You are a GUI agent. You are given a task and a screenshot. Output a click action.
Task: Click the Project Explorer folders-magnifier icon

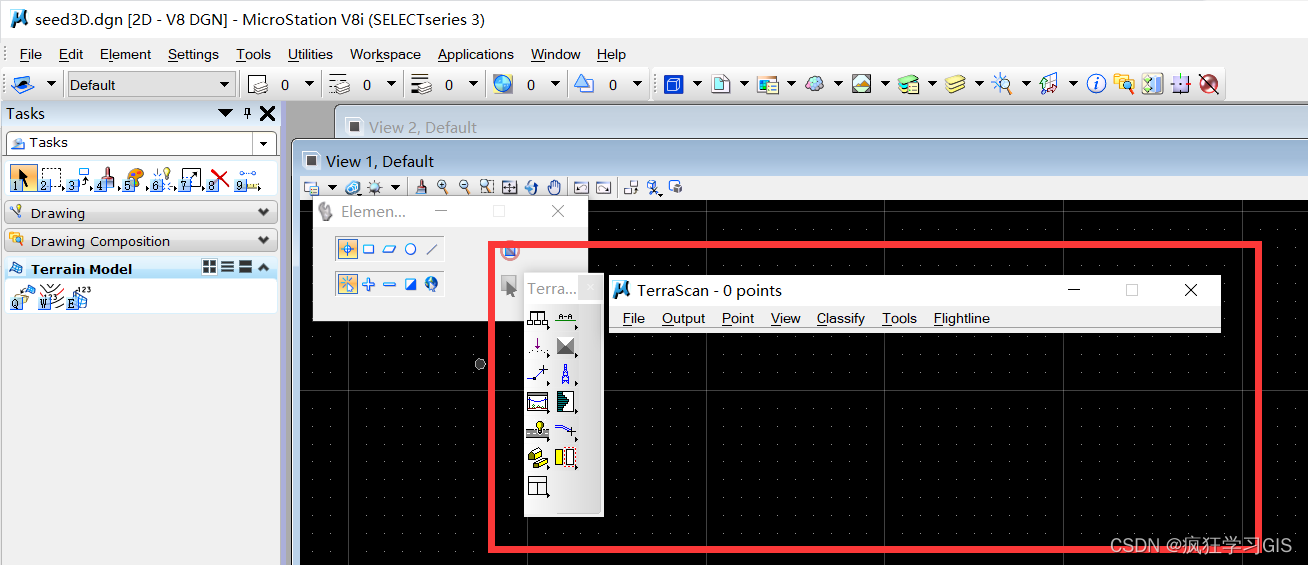coord(1124,85)
